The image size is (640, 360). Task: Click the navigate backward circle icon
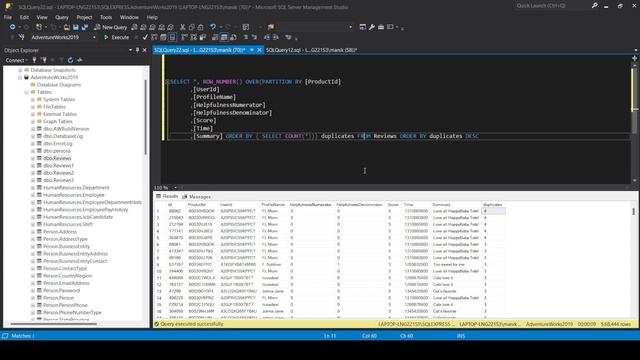click(x=13, y=27)
